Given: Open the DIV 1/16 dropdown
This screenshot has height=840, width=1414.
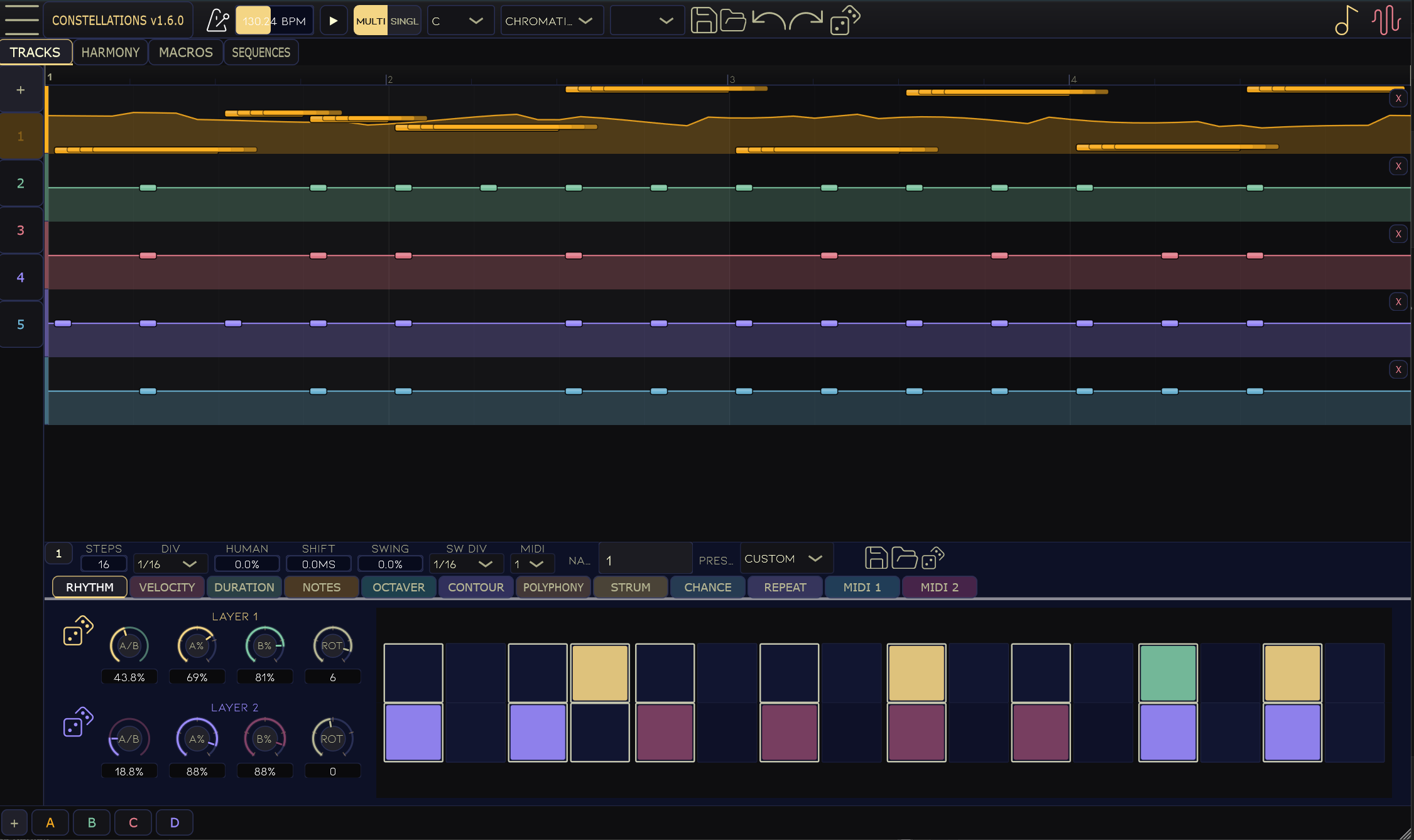Looking at the screenshot, I should (170, 564).
